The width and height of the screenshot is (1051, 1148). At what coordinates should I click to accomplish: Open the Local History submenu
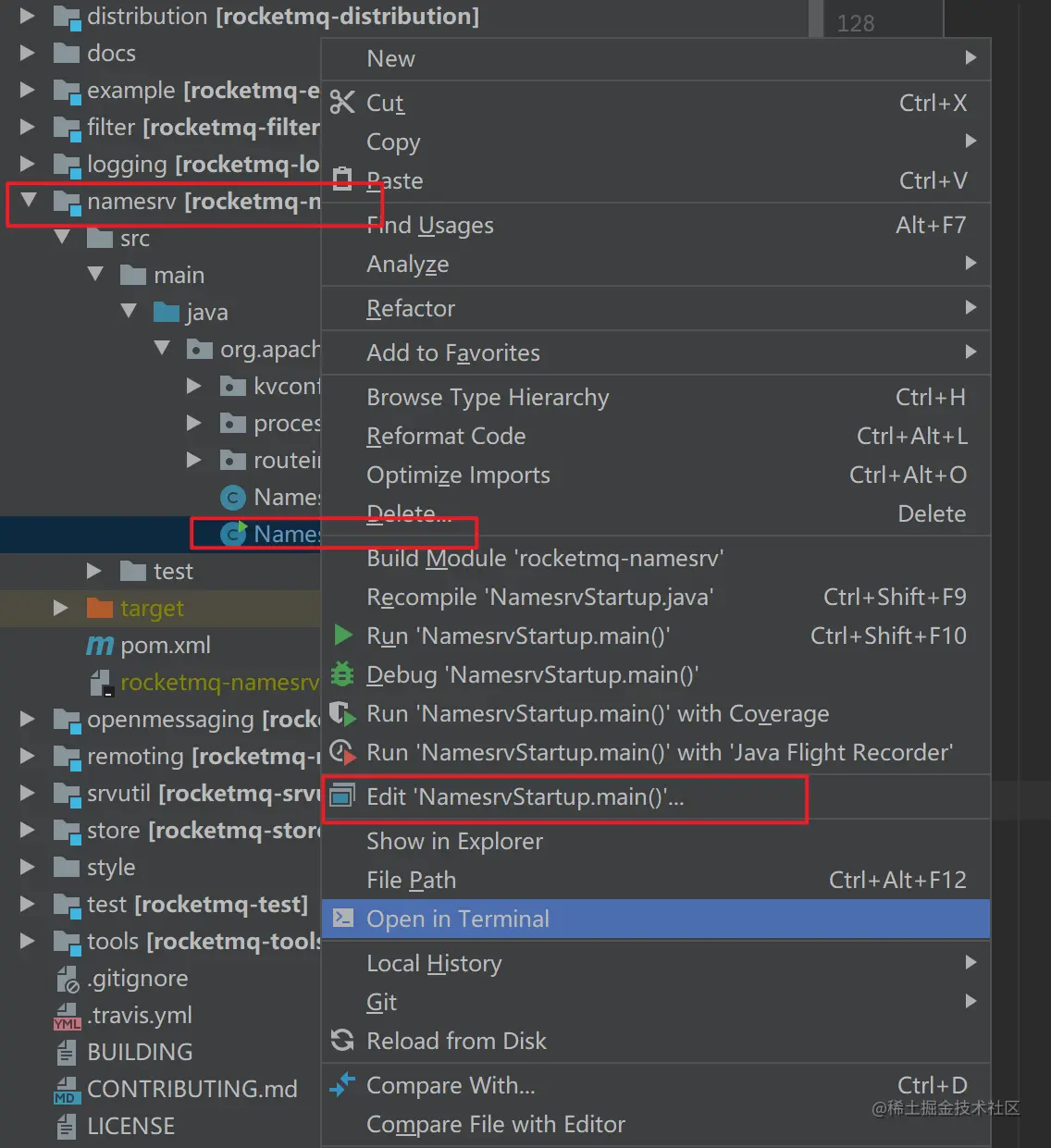(x=656, y=963)
